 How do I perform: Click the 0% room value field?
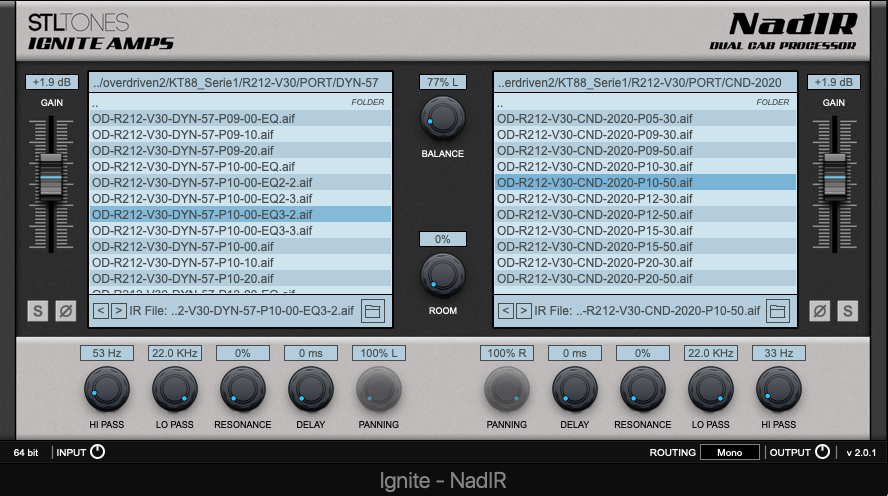(442, 239)
